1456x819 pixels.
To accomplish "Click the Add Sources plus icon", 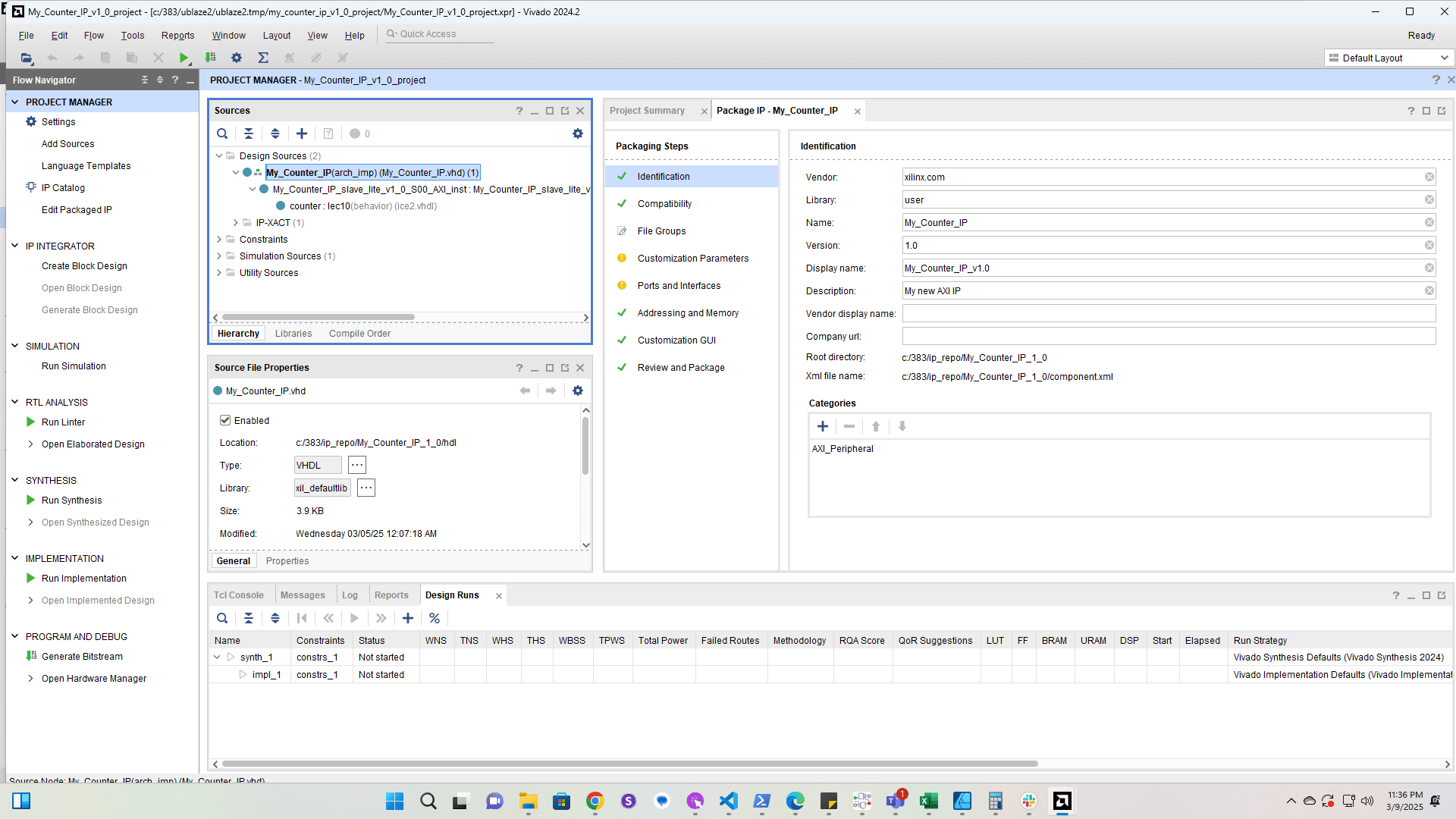I will [302, 133].
